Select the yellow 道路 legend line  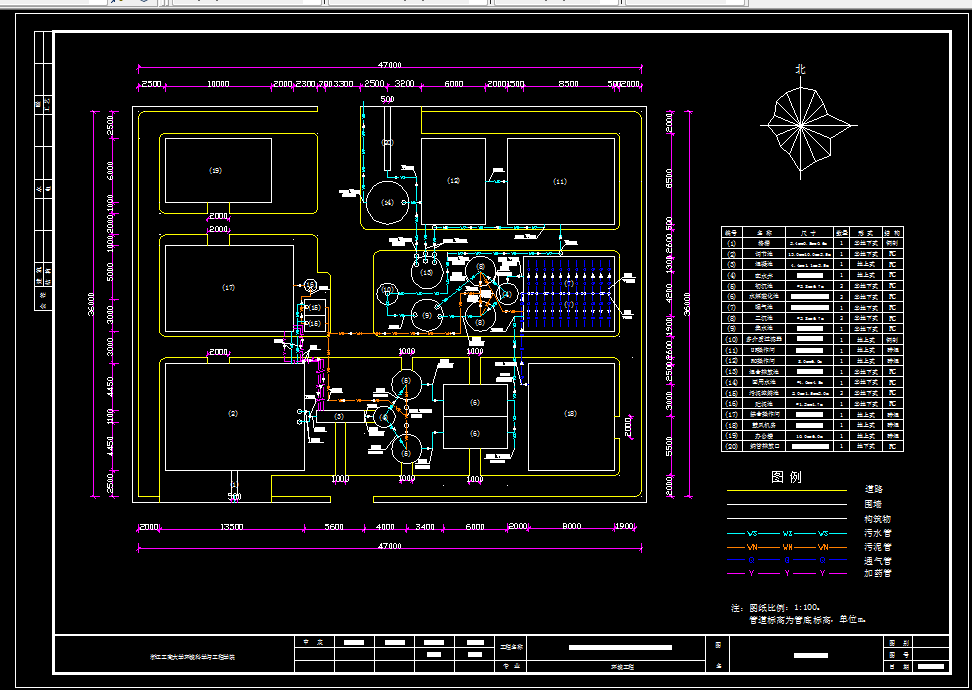(x=787, y=490)
